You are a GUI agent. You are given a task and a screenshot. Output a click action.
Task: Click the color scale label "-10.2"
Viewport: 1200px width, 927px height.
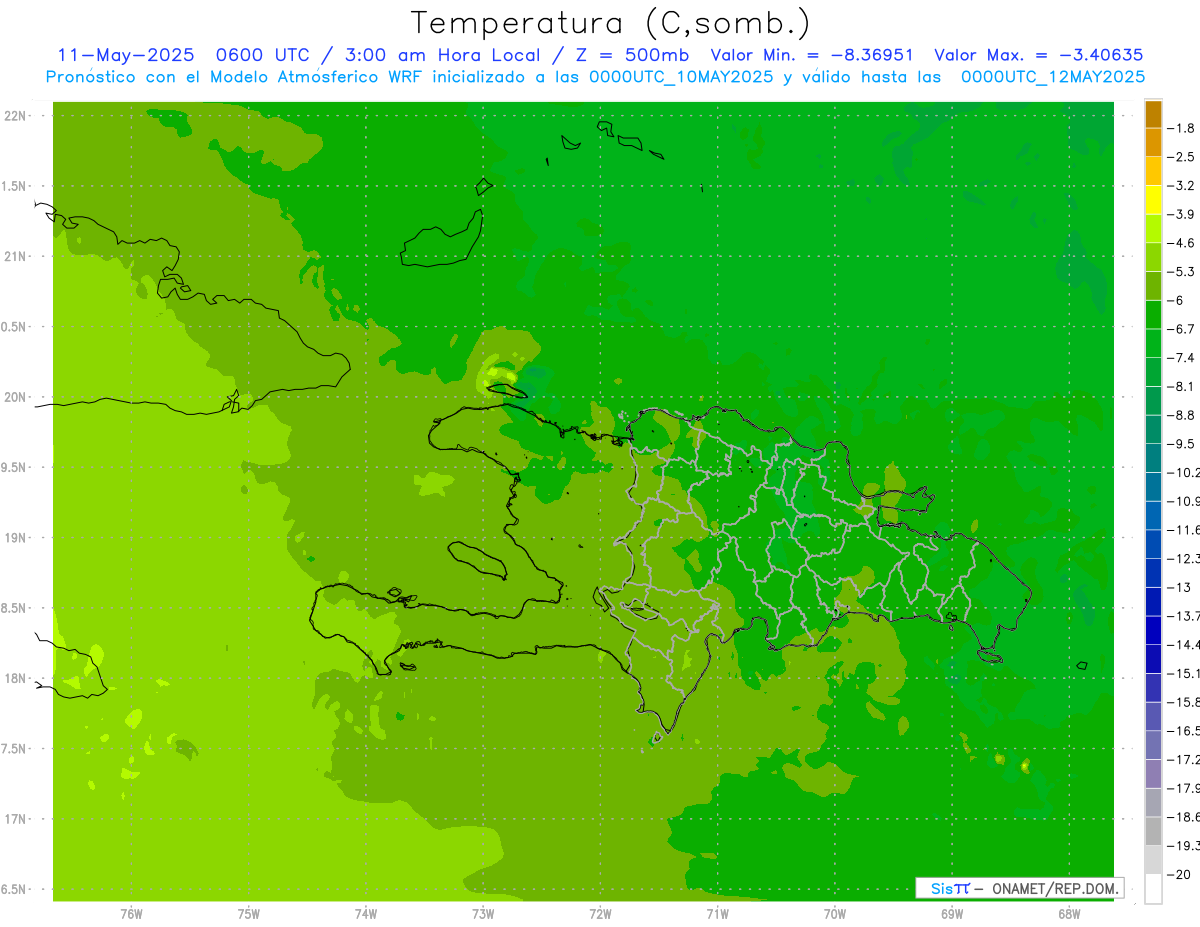pos(1184,473)
